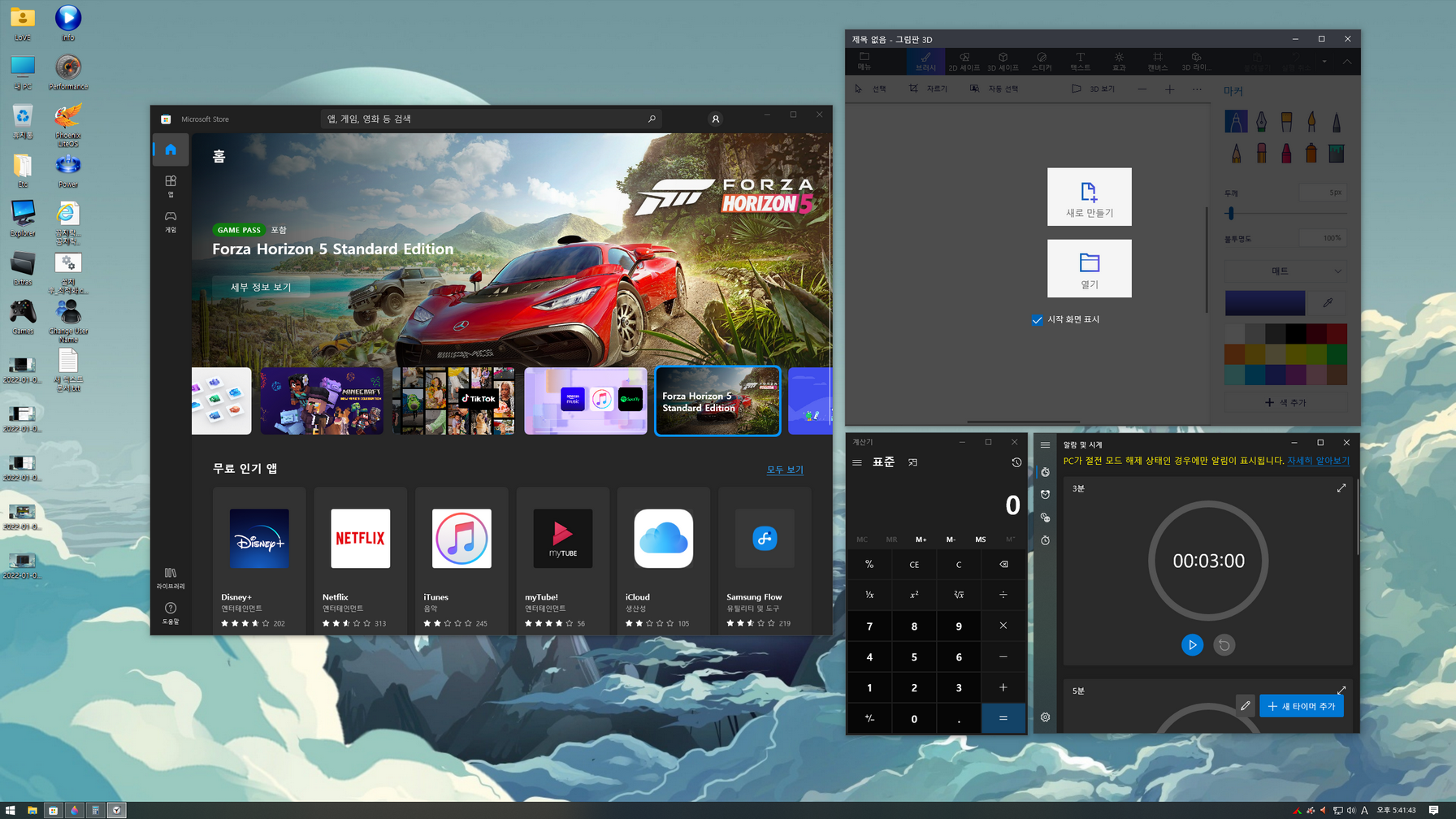Switch to the Canvas tab in Paint 3D
The height and width of the screenshot is (819, 1456).
[1158, 62]
